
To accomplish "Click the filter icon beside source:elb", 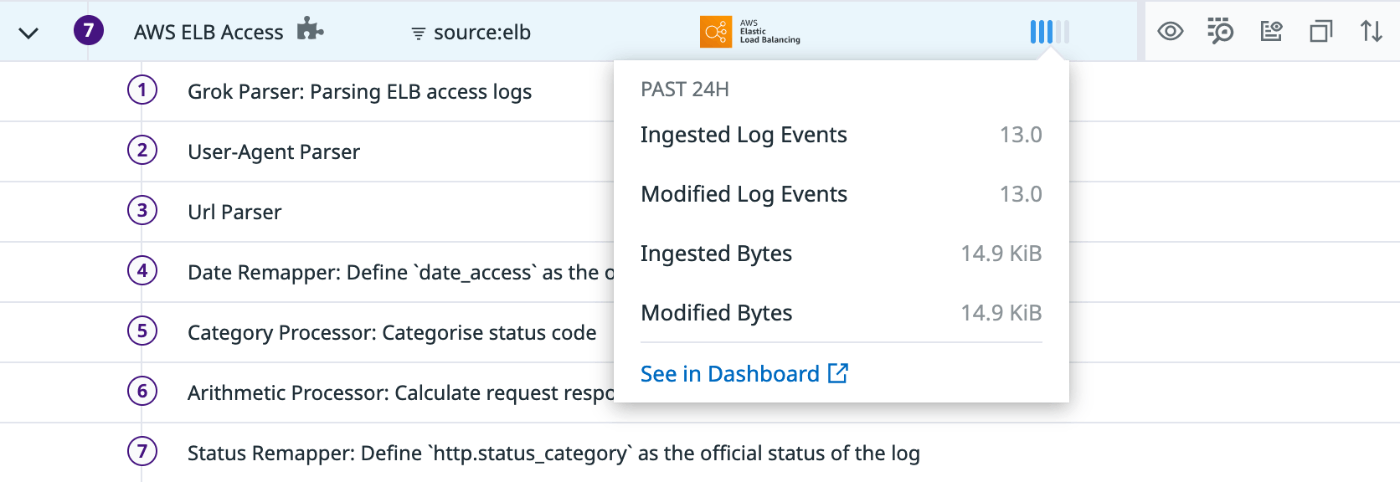I will point(419,33).
